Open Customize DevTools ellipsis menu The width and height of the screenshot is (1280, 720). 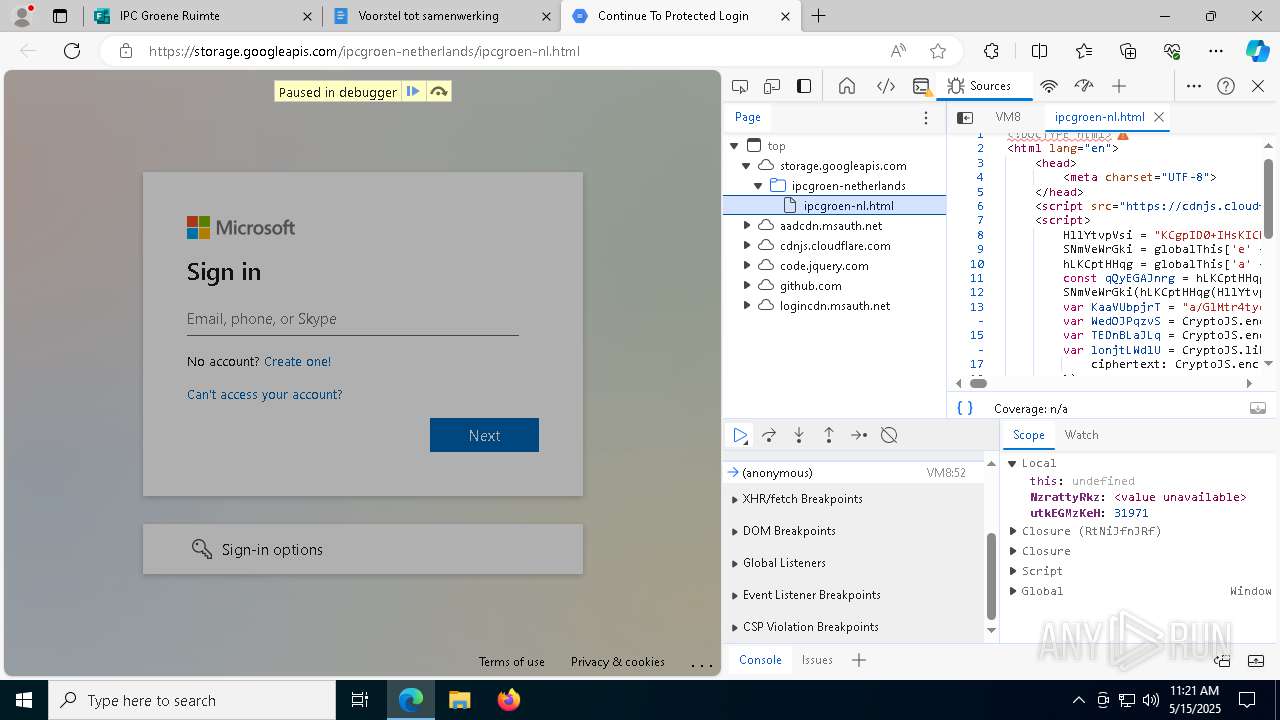pos(1194,86)
